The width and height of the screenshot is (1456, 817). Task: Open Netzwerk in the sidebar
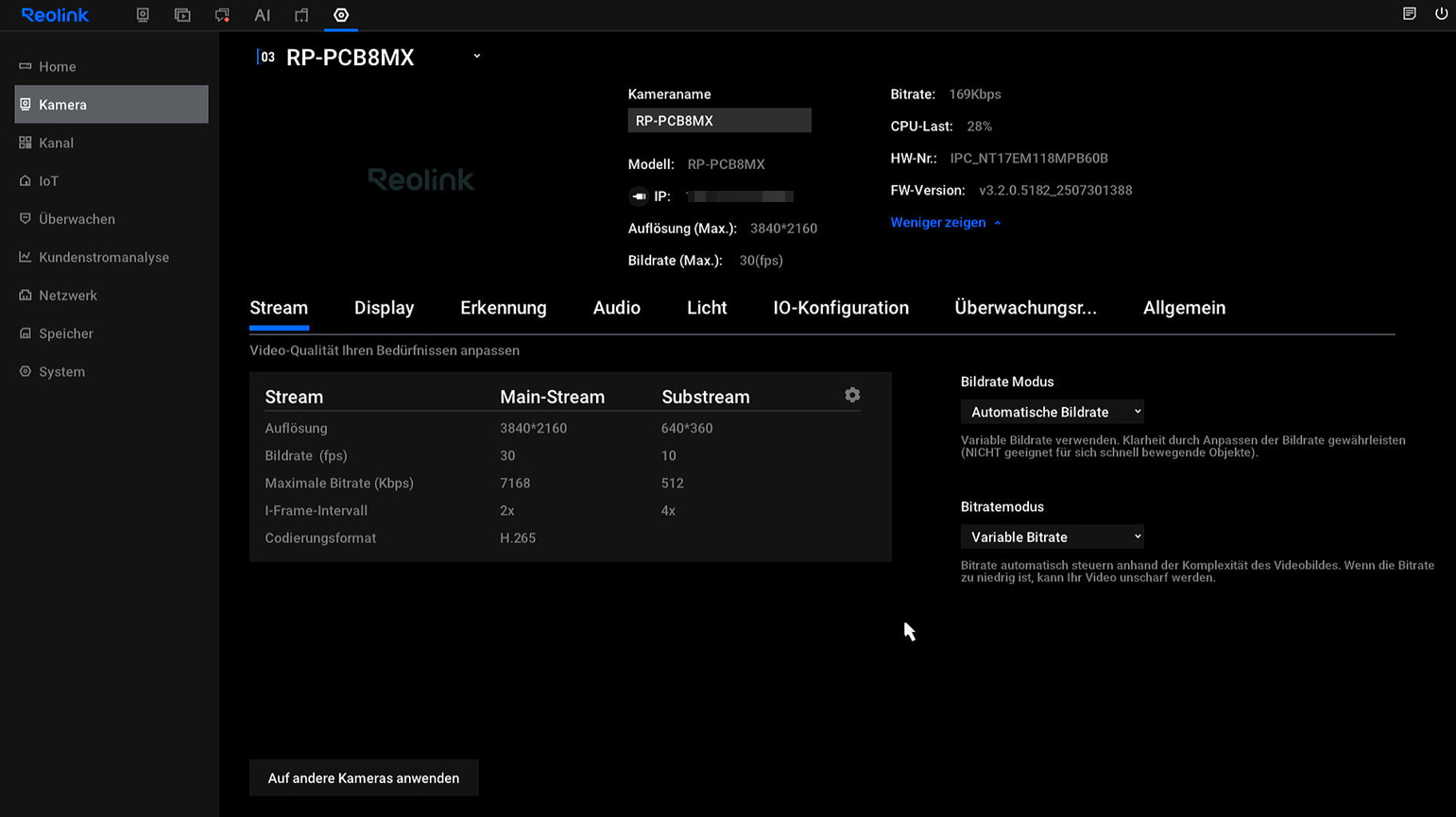[111, 295]
